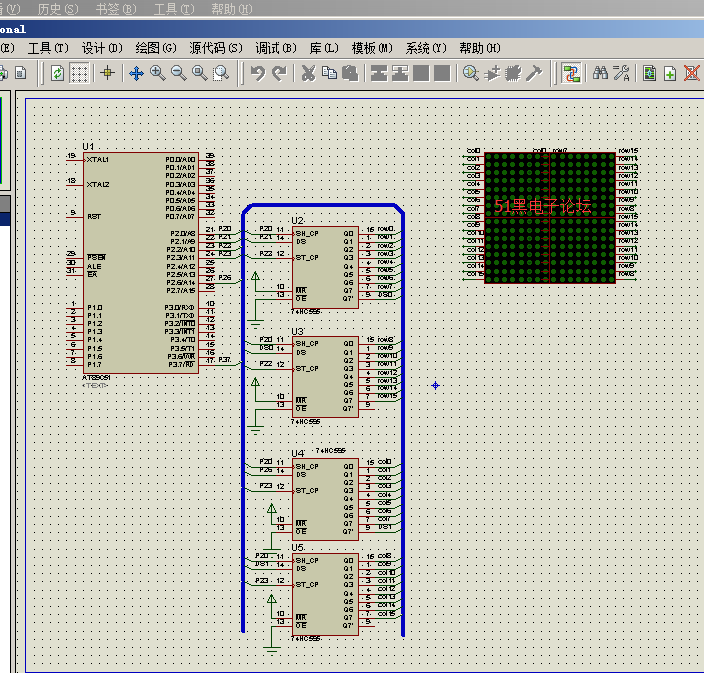The height and width of the screenshot is (673, 704).
Task: Remove sheet with red X icon
Action: [691, 73]
